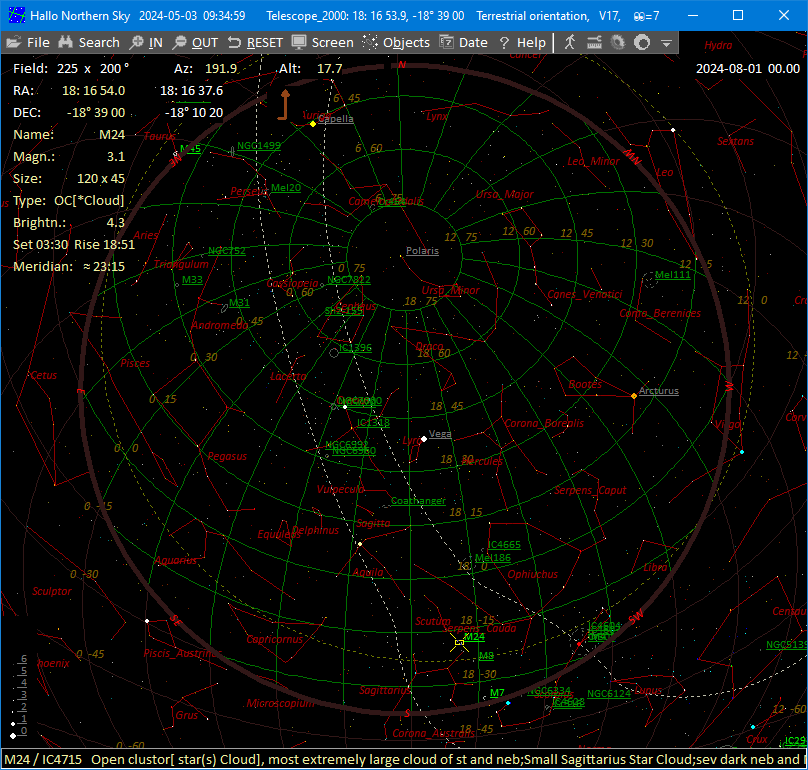Click the ruler measurement toolbar icon
The width and height of the screenshot is (808, 770).
click(594, 42)
